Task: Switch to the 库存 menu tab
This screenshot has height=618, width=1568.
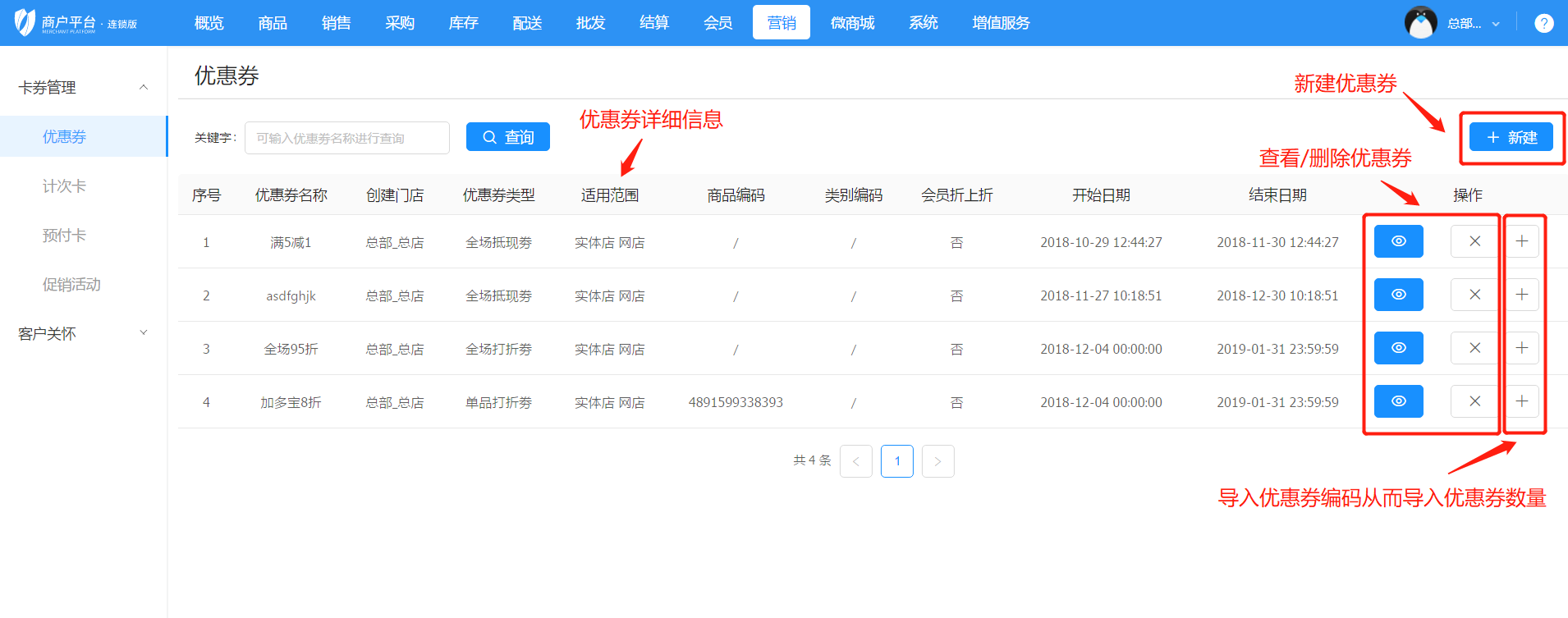Action: [463, 23]
